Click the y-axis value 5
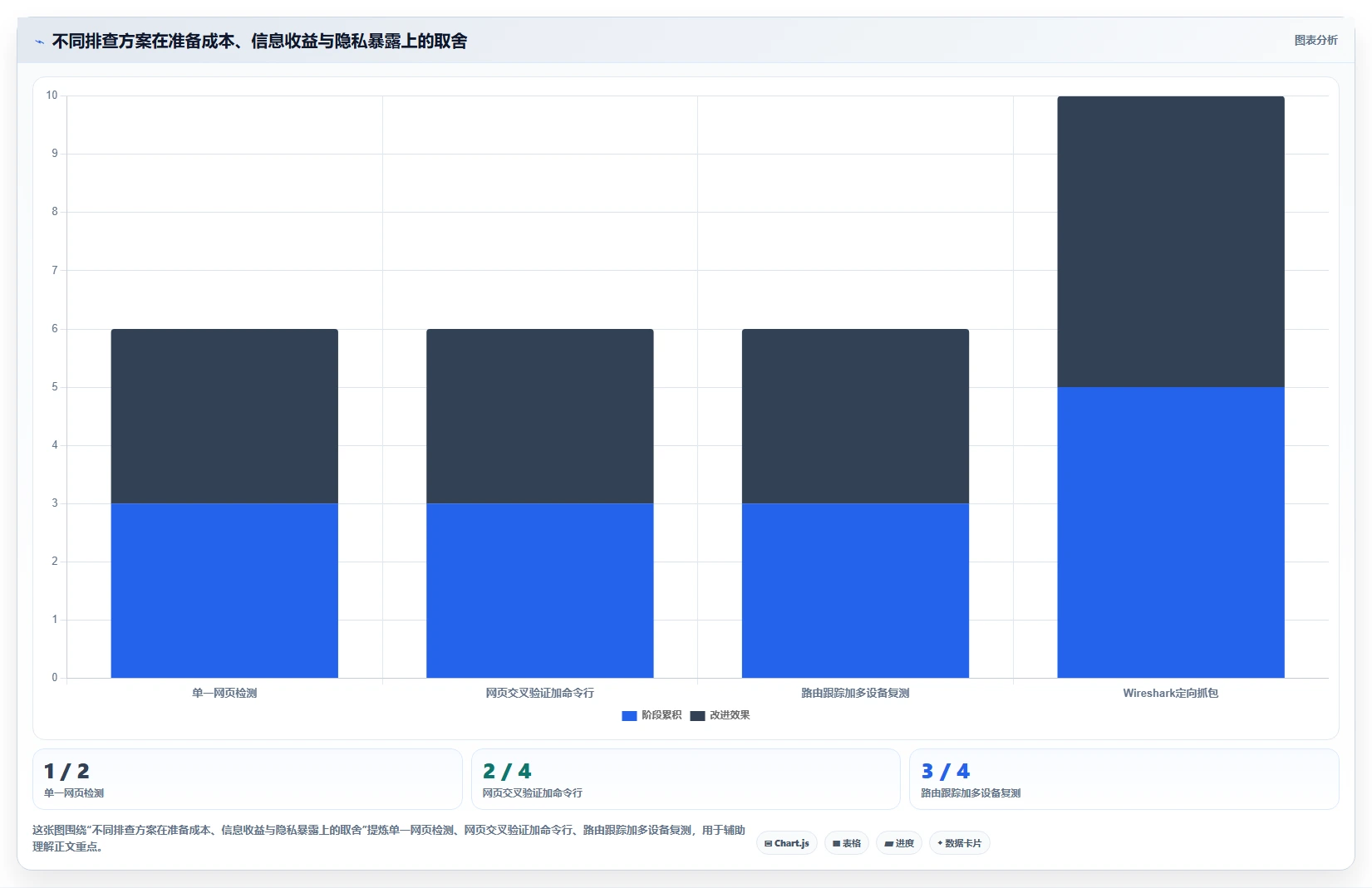 (55, 387)
